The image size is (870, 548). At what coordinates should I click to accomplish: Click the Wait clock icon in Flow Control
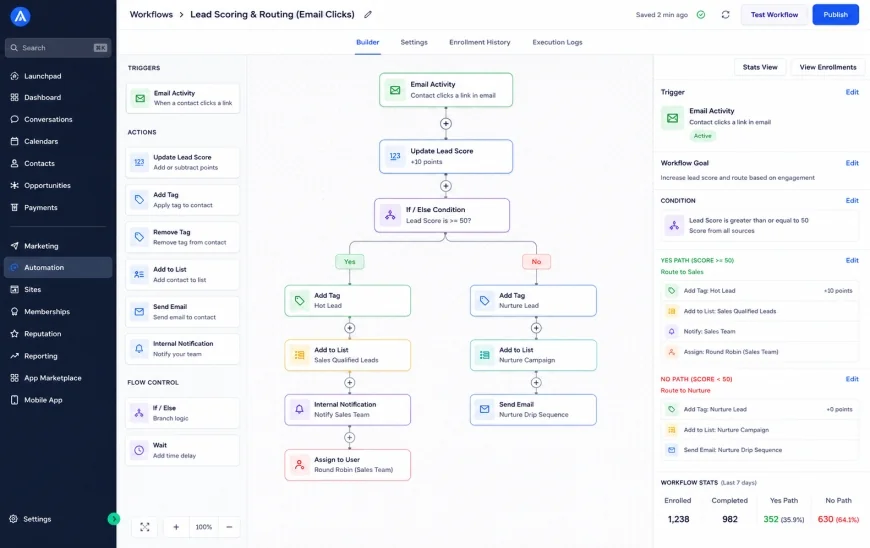click(x=139, y=450)
